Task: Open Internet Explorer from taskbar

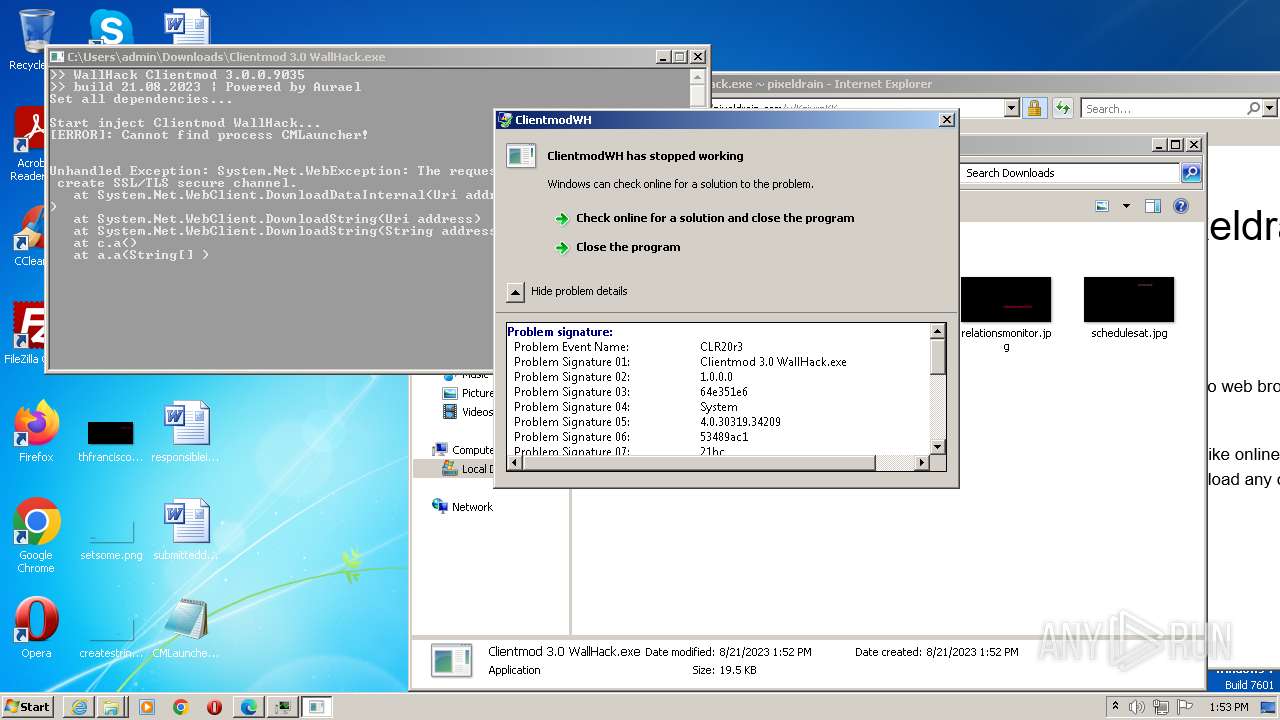Action: pyautogui.click(x=79, y=707)
